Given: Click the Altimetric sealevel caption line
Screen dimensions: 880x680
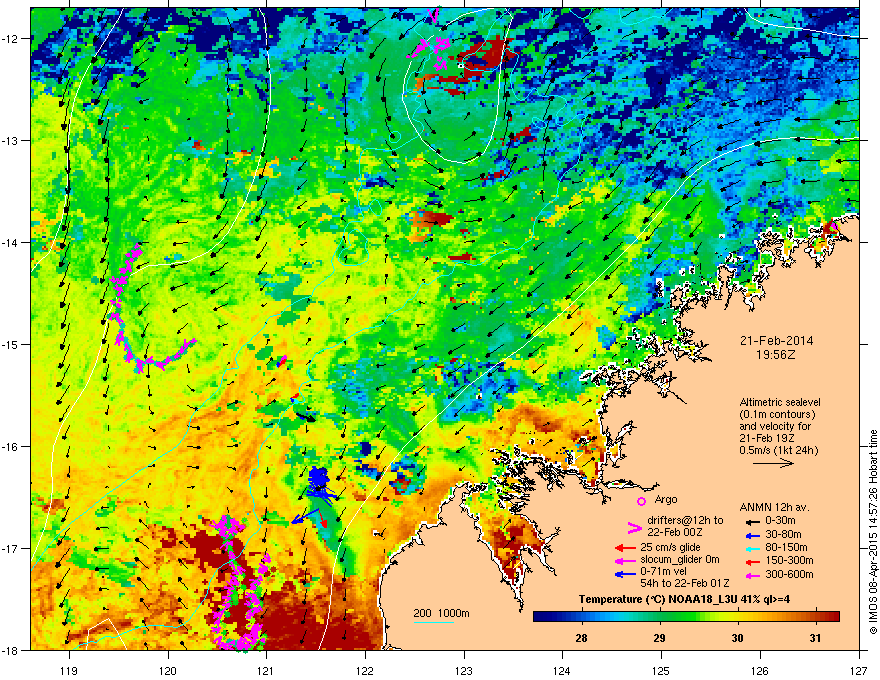Looking at the screenshot, I should (x=780, y=402).
